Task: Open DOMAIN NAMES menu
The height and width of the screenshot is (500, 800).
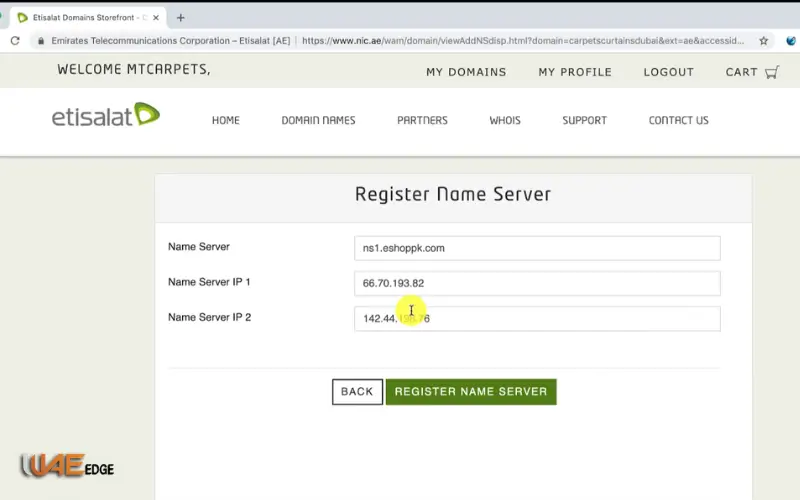Action: (318, 120)
